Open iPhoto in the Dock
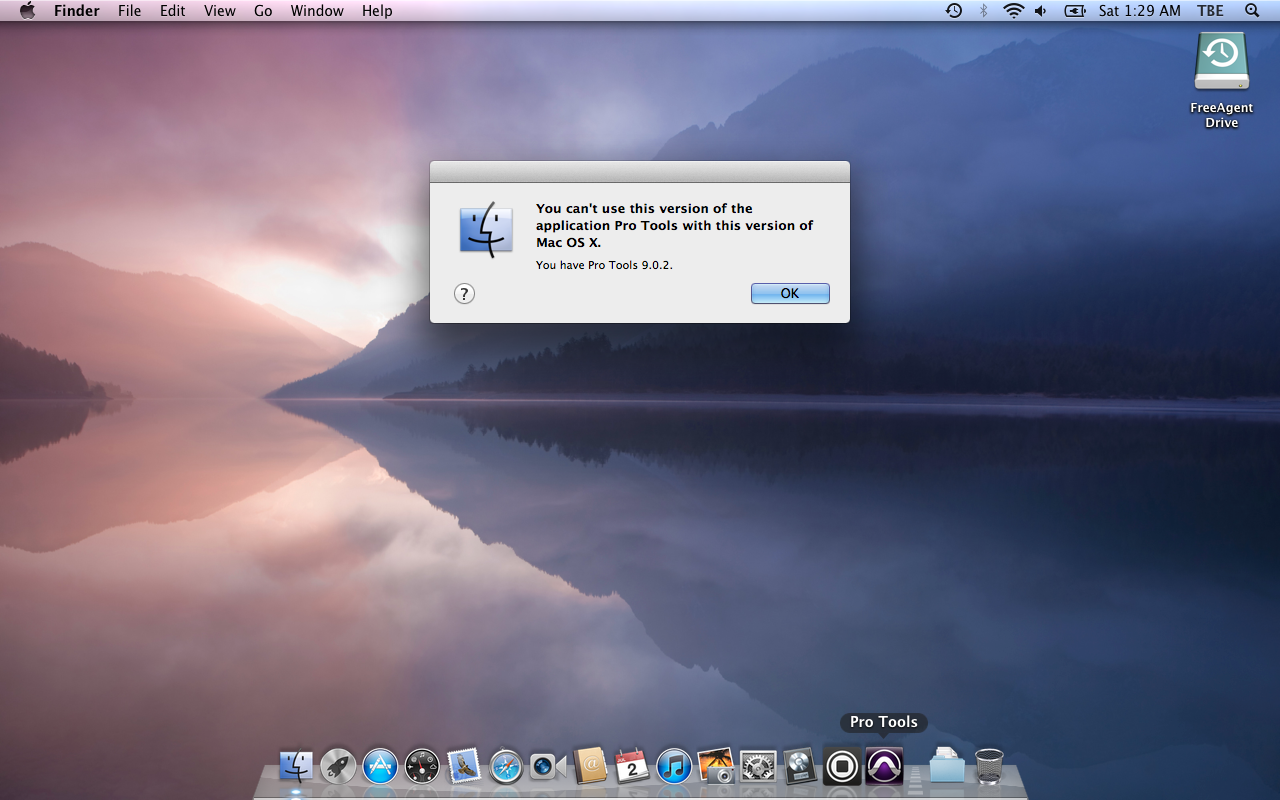The width and height of the screenshot is (1280, 800). pyautogui.click(x=716, y=767)
